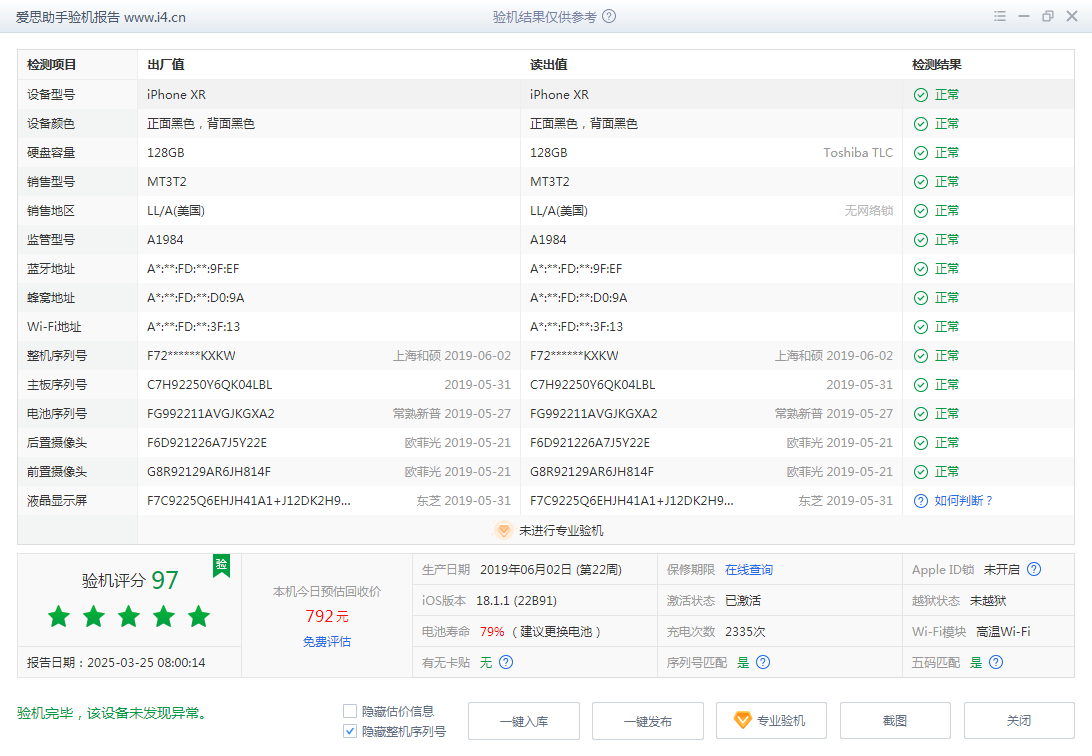This screenshot has width=1092, height=756.
Task: Click the 报告日期 2025-03-25 text
Action: (116, 663)
